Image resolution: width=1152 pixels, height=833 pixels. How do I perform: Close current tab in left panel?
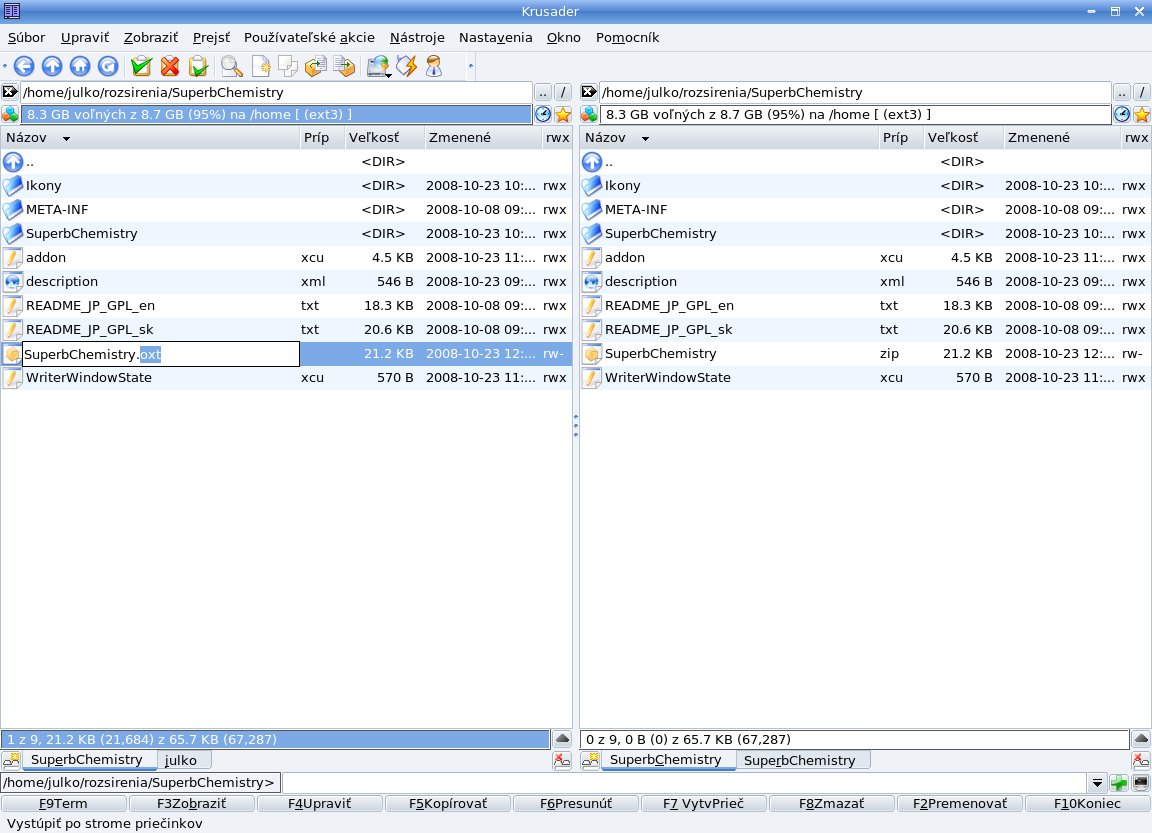click(562, 760)
